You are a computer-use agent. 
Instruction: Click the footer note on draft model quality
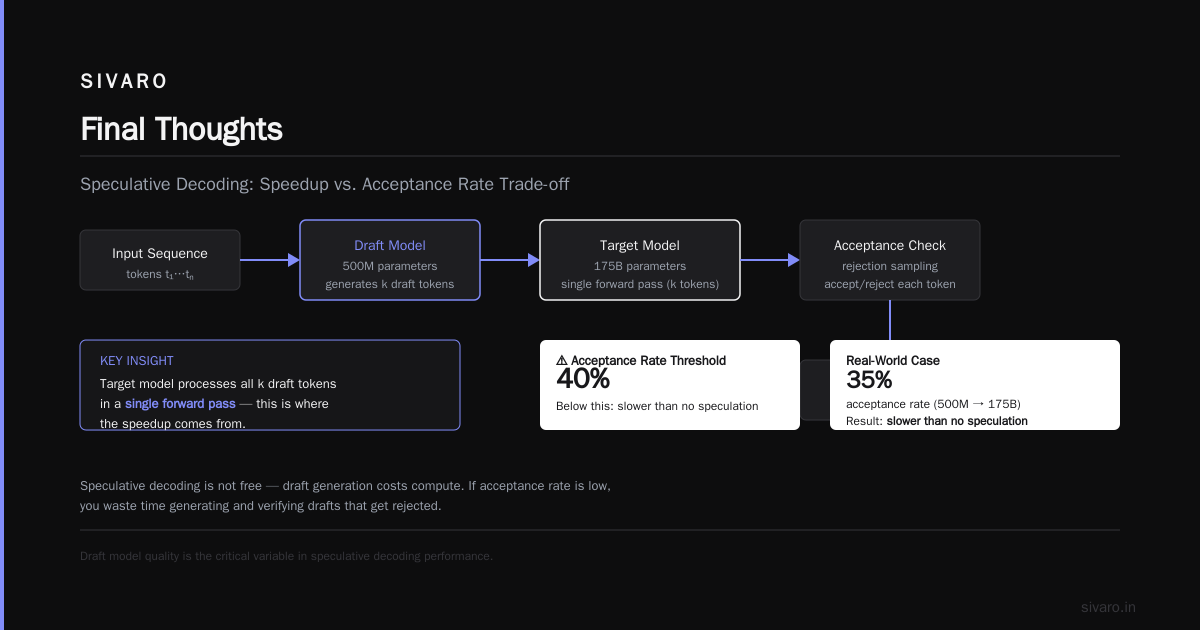[x=286, y=556]
